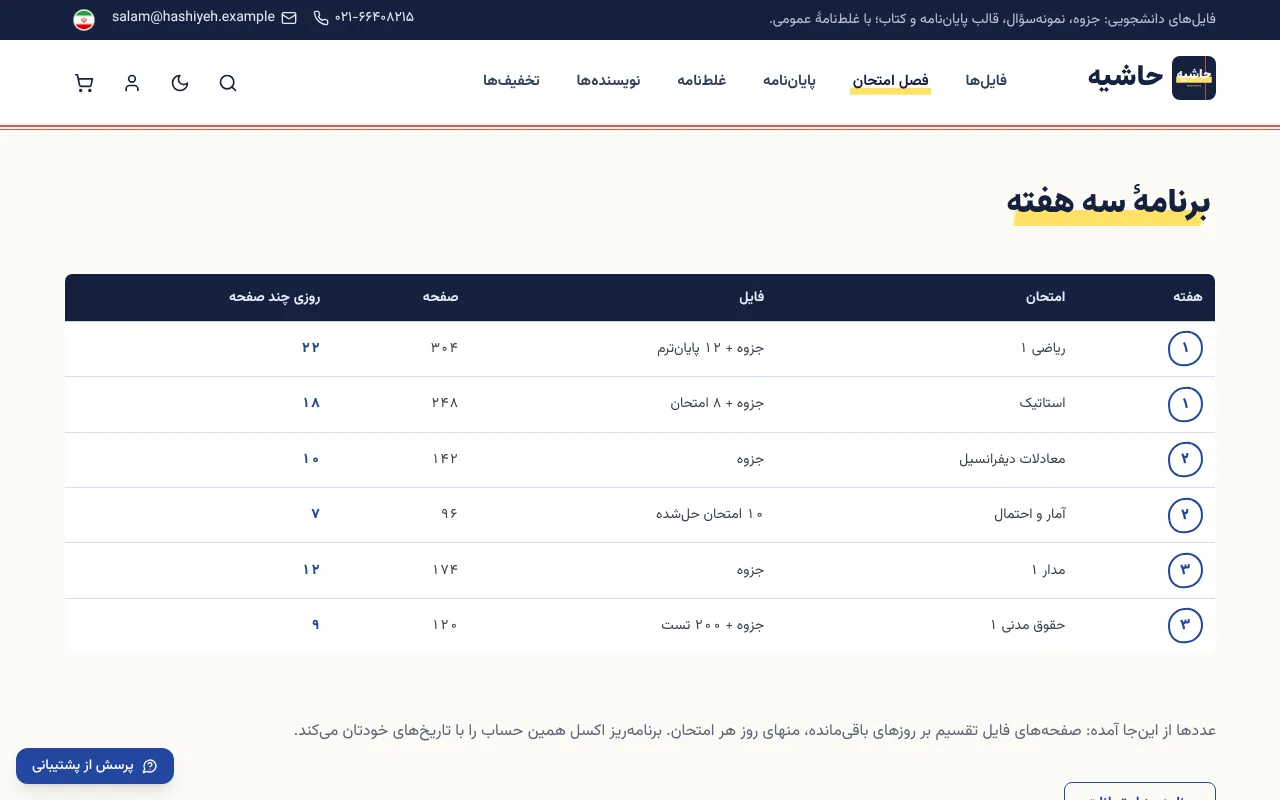1280x800 pixels.
Task: Click the page count ۲۴۸
Action: tap(445, 403)
